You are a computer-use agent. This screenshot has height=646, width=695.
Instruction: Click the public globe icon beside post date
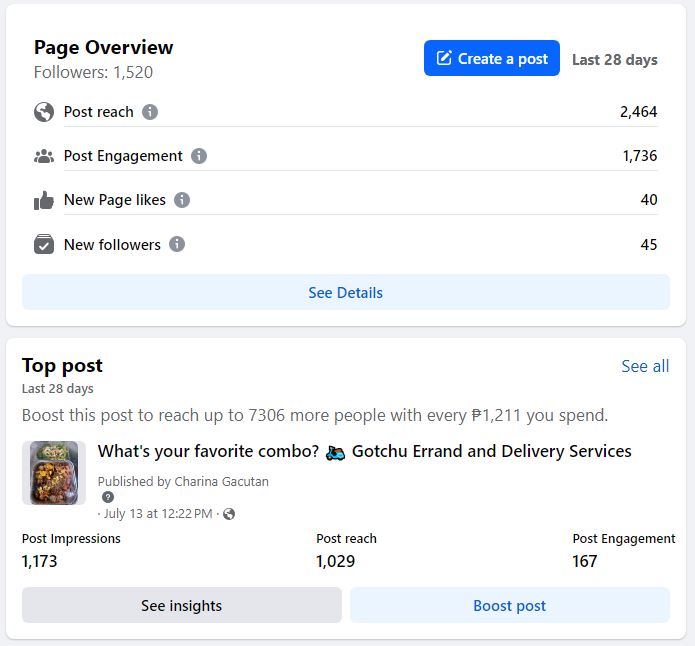[x=229, y=514]
